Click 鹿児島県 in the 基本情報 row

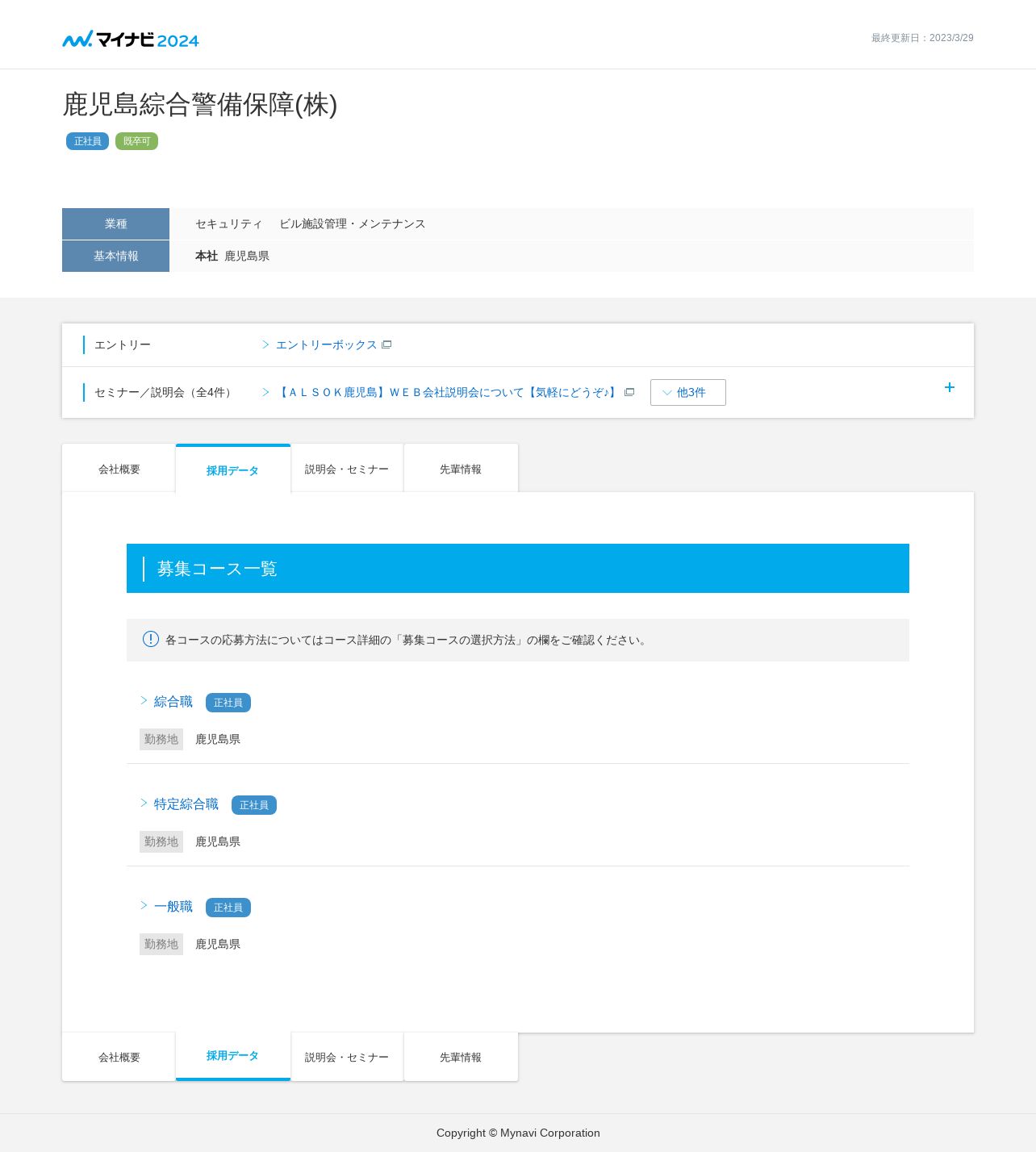247,256
